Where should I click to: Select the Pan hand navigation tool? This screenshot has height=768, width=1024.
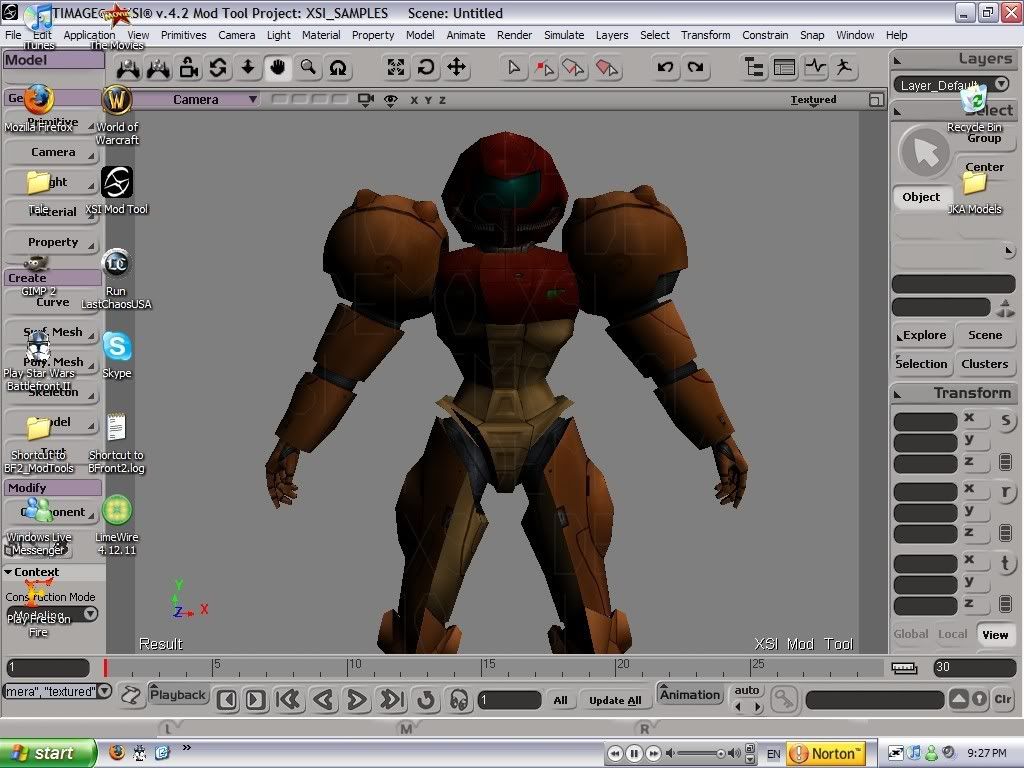coord(278,67)
